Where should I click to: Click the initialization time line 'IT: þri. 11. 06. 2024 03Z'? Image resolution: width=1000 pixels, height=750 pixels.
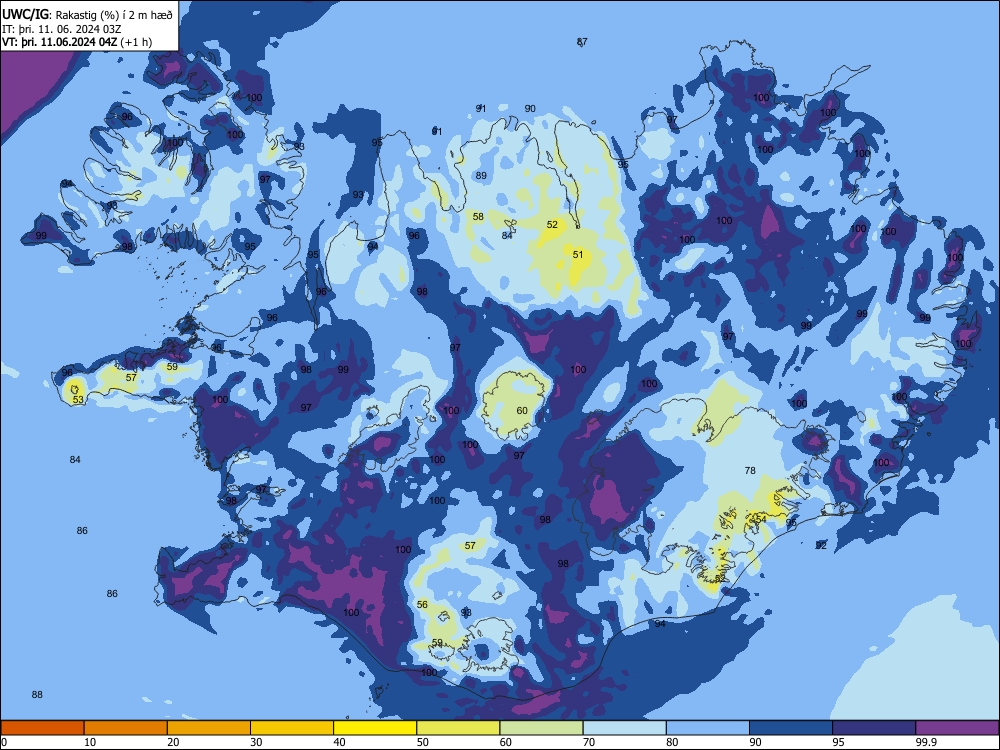[62, 29]
